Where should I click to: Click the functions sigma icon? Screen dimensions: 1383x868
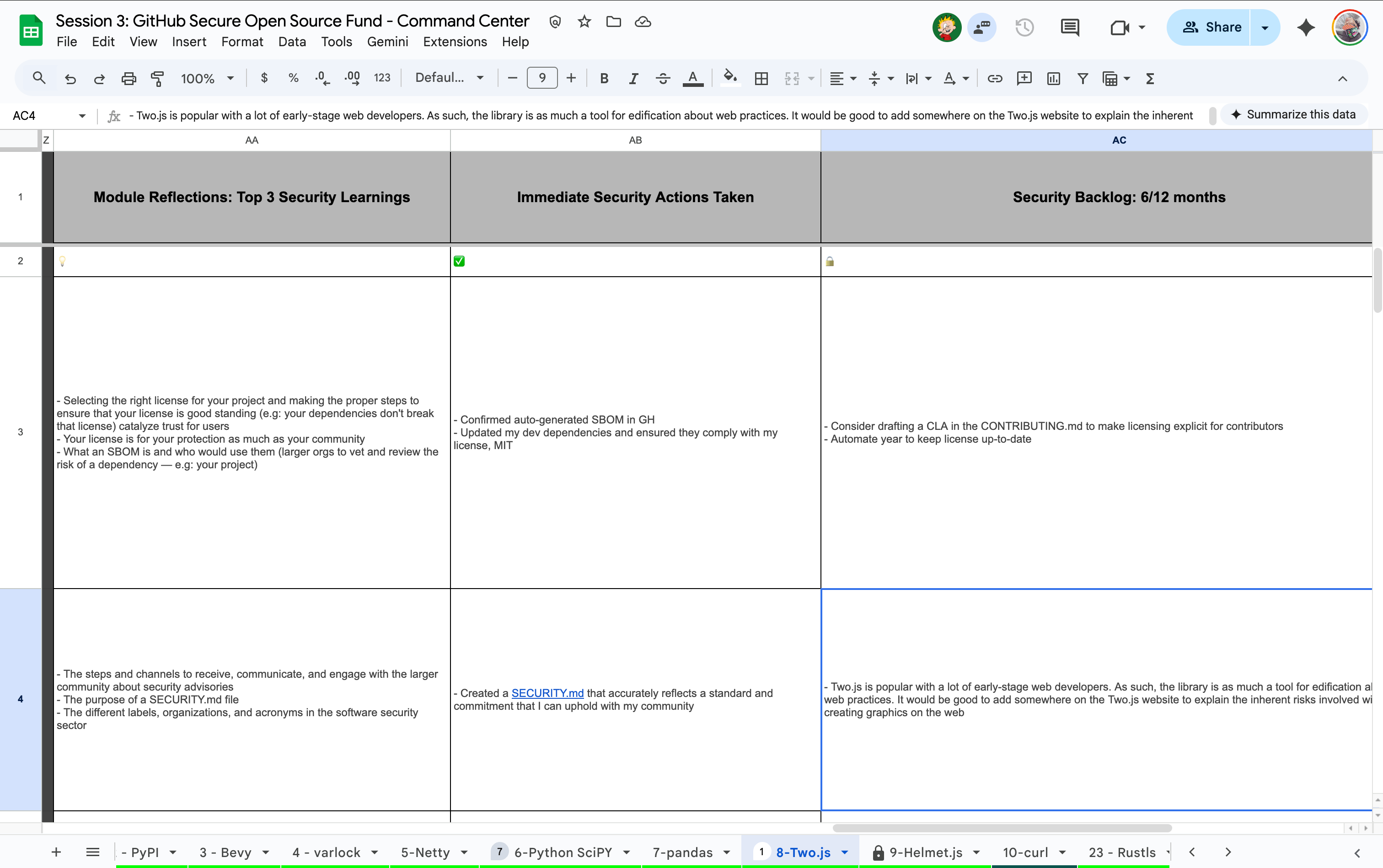[1150, 79]
